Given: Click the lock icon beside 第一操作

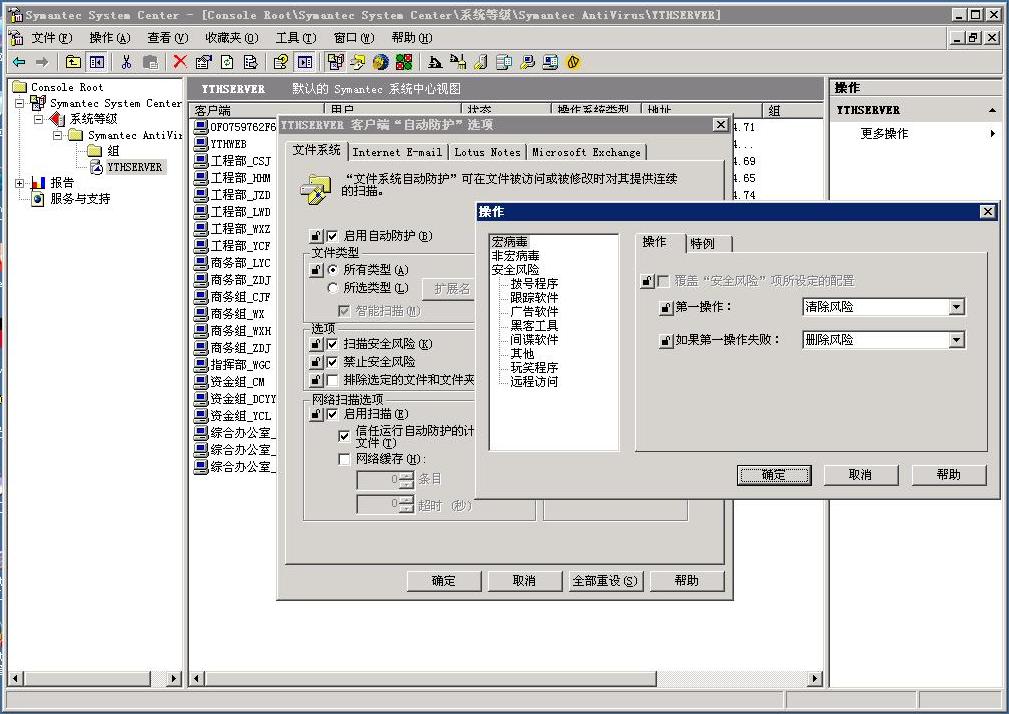Looking at the screenshot, I should [666, 307].
